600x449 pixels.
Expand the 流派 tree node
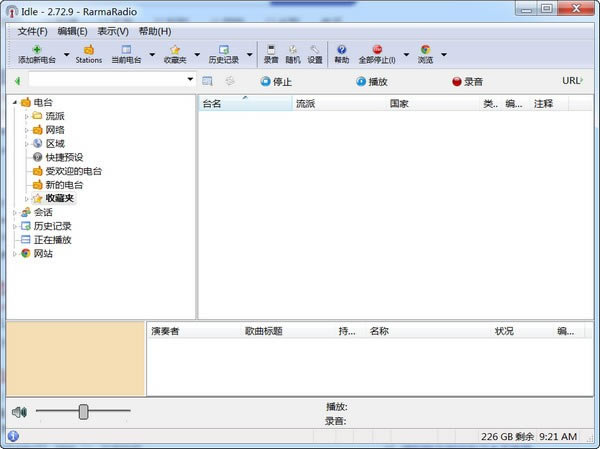tap(27, 116)
